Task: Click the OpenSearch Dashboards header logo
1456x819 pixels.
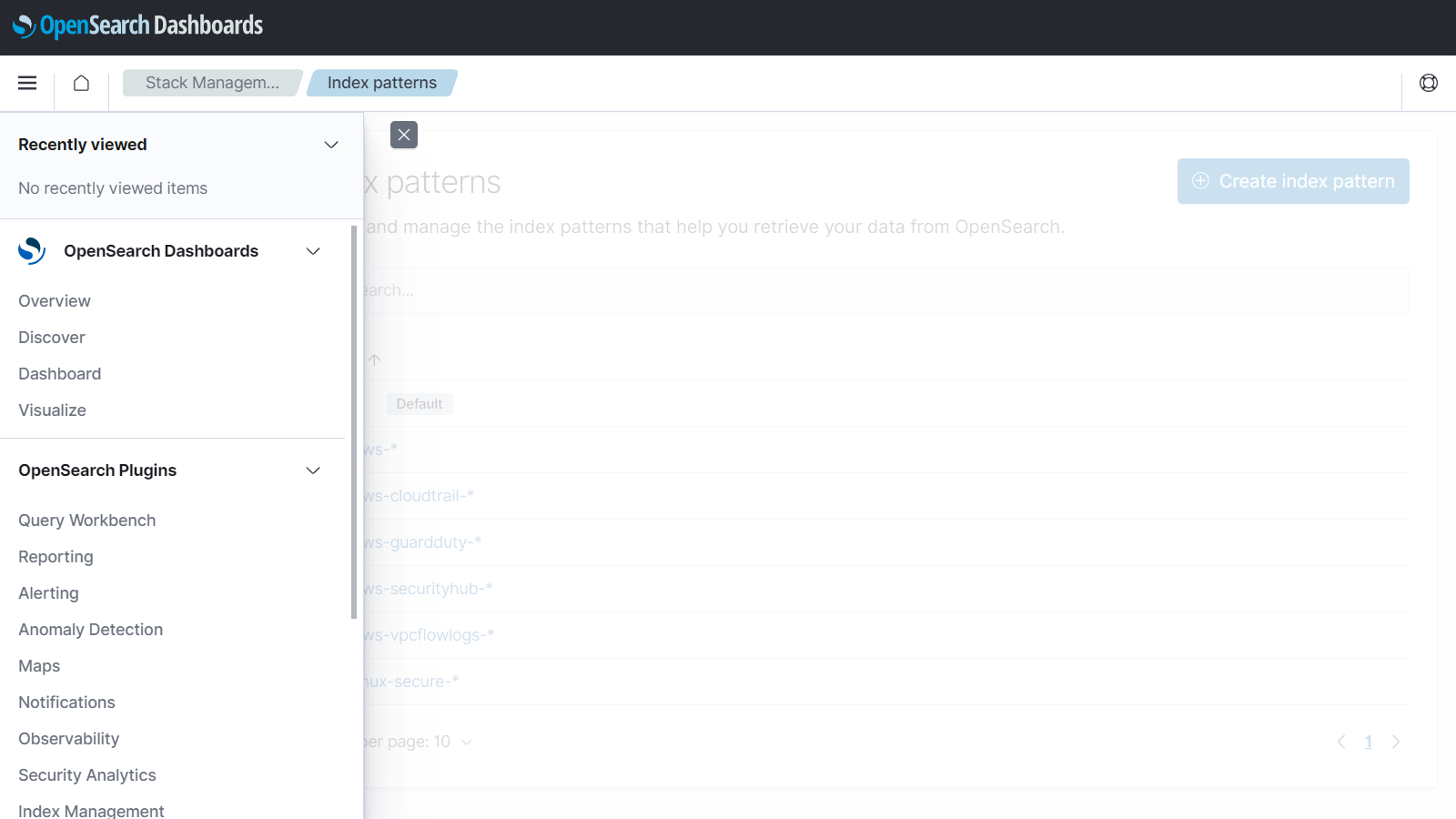Action: 138,26
